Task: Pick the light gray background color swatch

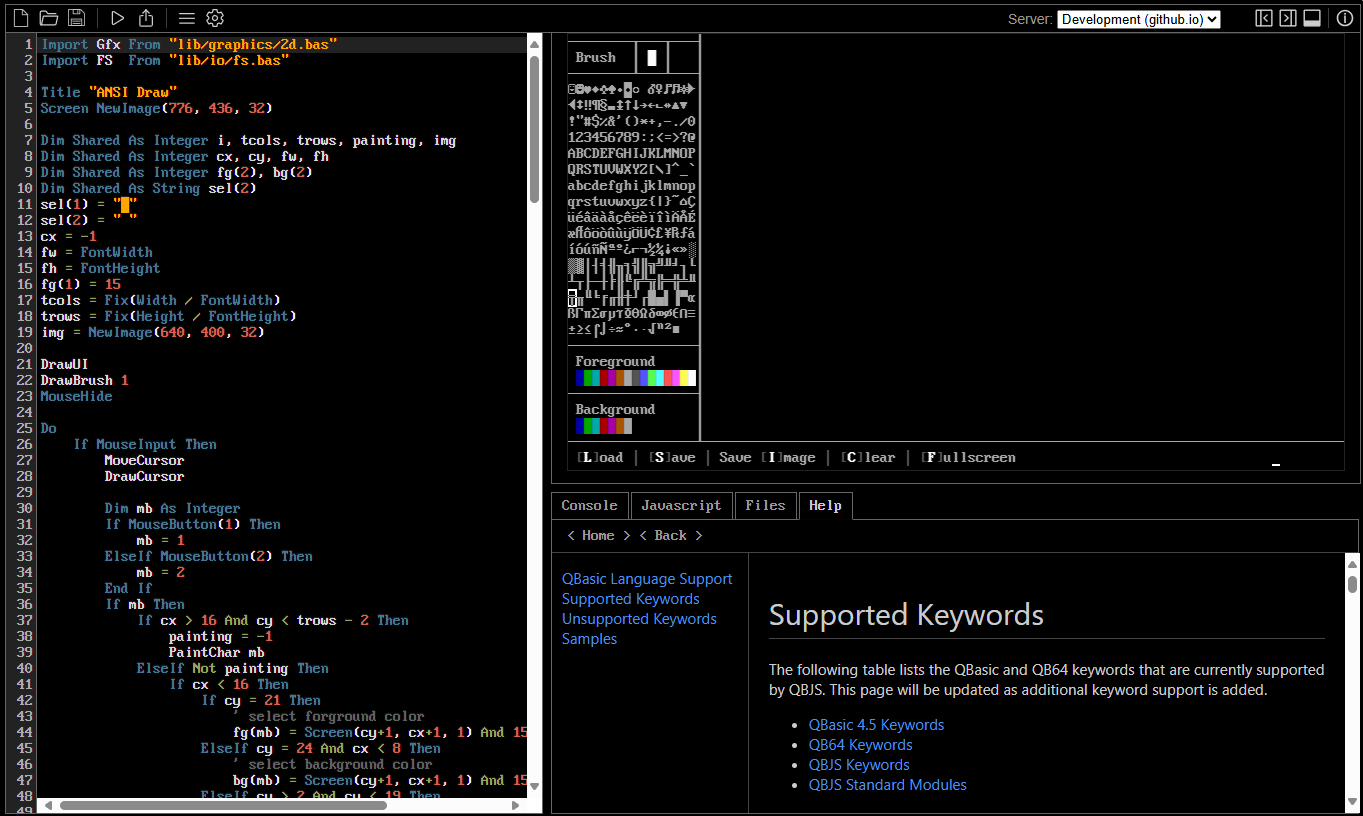Action: (x=628, y=426)
